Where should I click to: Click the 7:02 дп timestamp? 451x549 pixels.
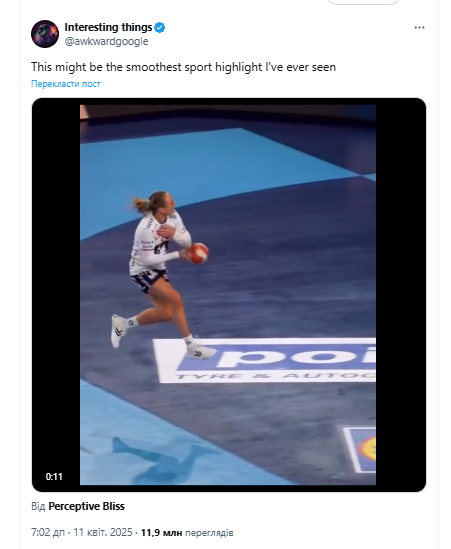[48, 533]
